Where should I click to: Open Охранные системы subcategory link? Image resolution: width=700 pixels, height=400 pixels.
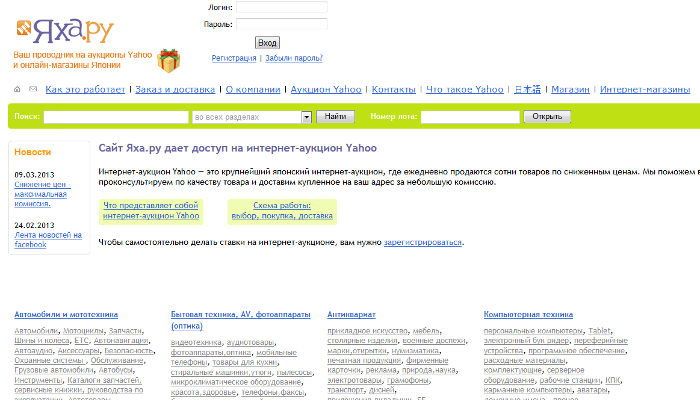tap(49, 360)
